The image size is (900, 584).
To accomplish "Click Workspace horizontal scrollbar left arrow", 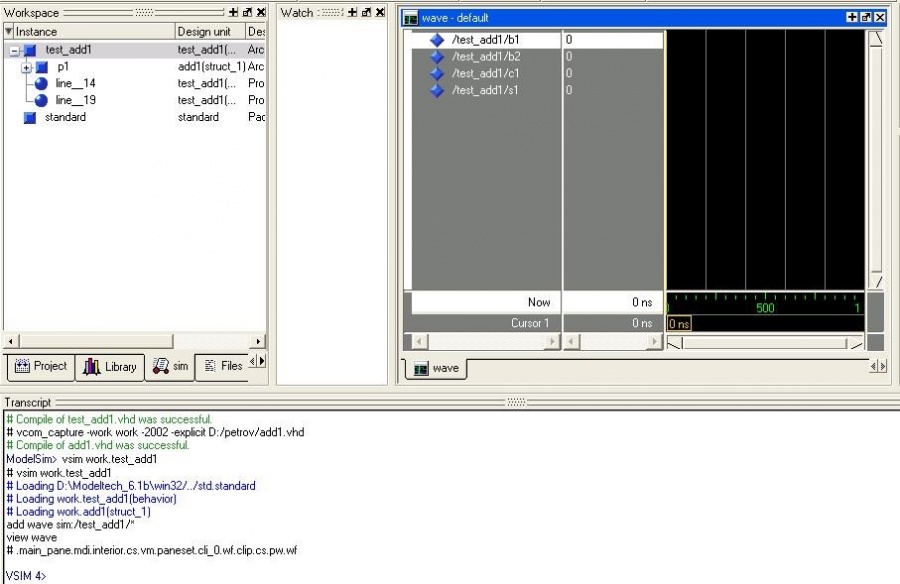I will [x=10, y=341].
